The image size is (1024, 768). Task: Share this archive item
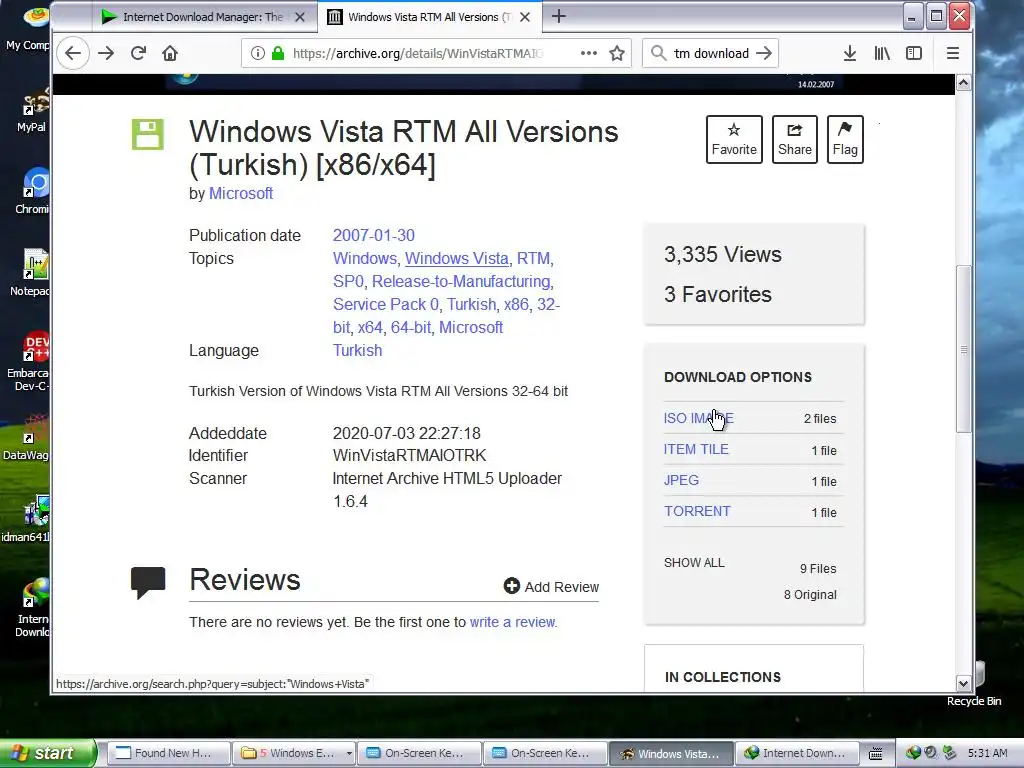click(795, 139)
